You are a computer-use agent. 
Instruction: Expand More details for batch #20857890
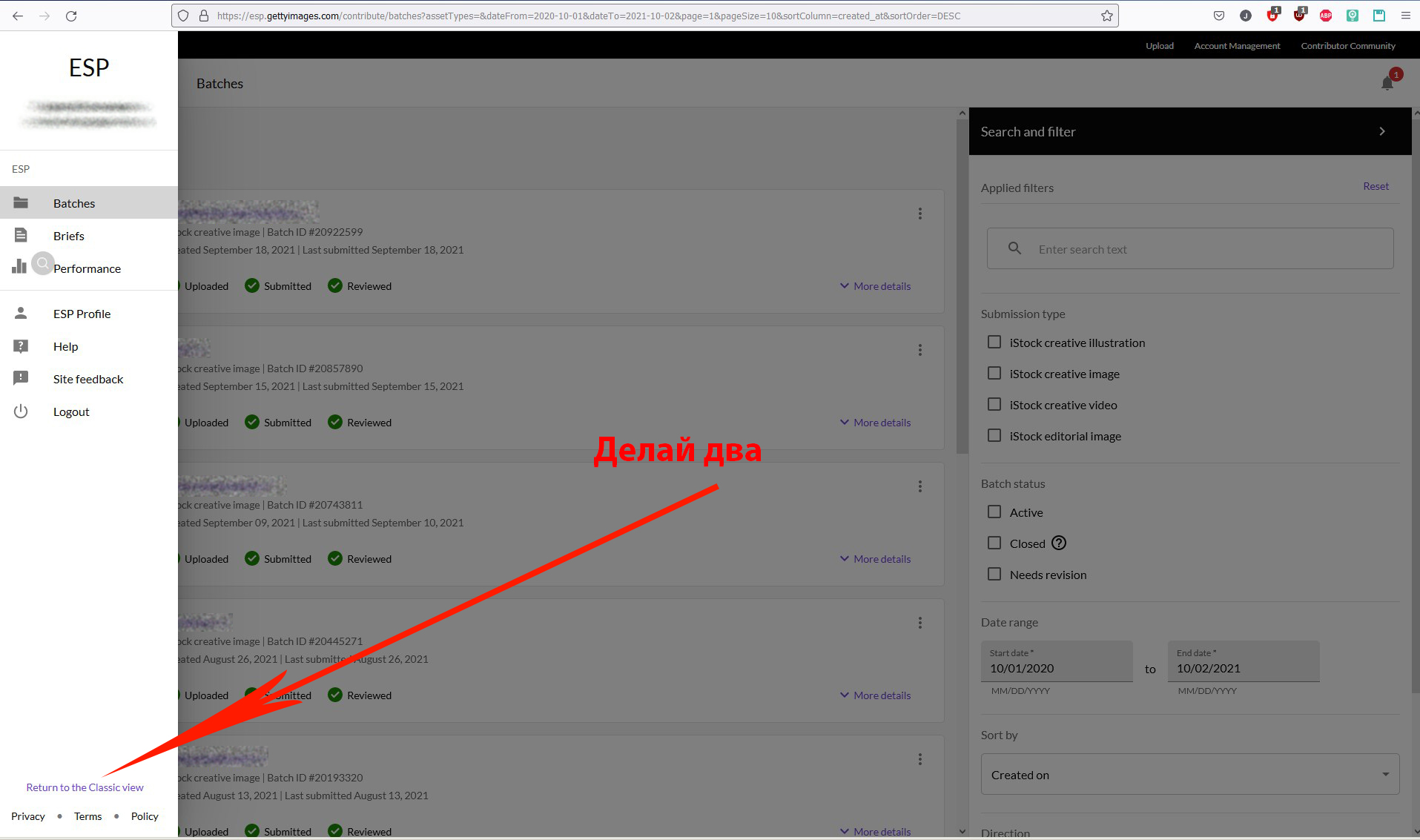875,423
